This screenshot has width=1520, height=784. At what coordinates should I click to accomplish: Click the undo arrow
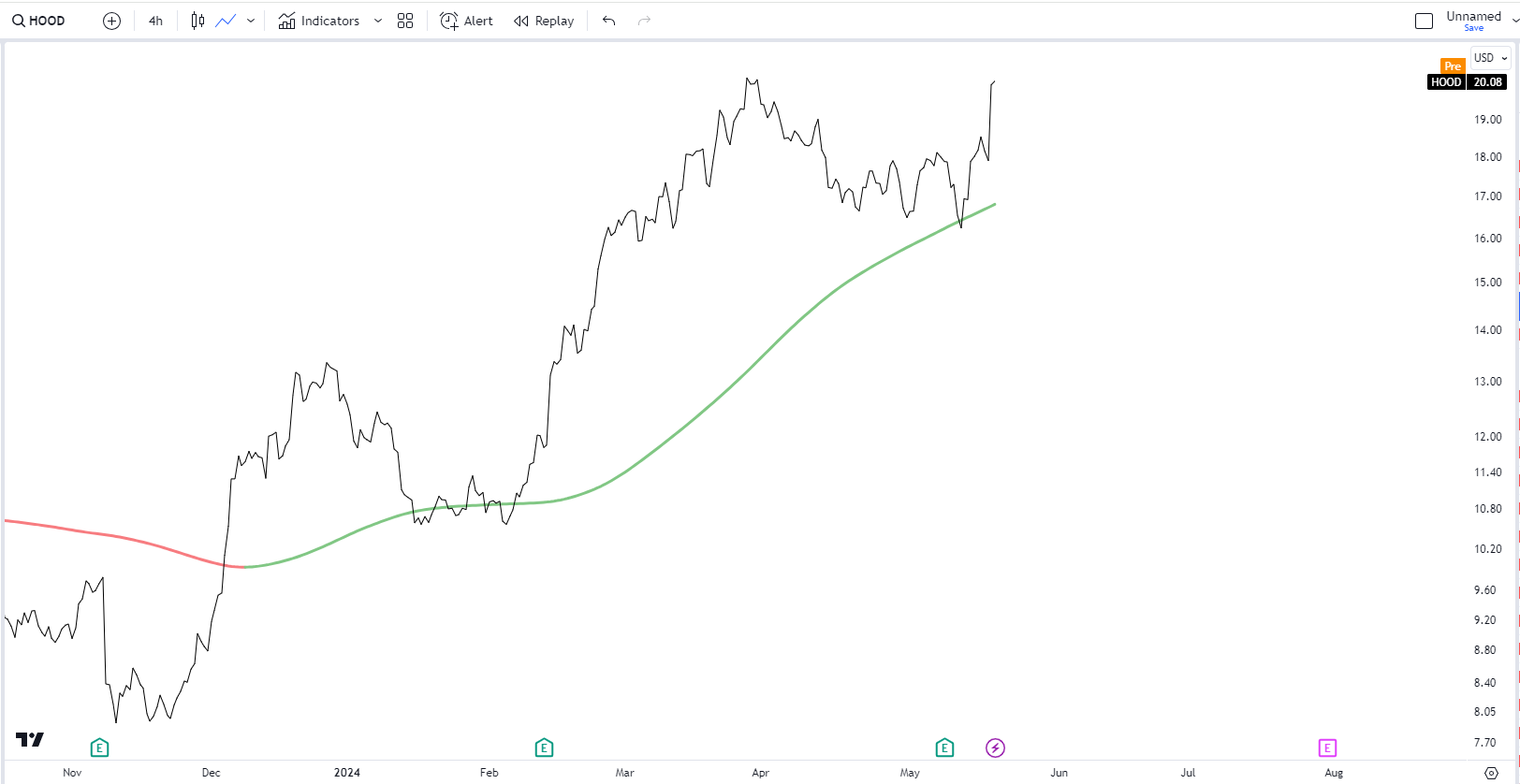pos(609,21)
